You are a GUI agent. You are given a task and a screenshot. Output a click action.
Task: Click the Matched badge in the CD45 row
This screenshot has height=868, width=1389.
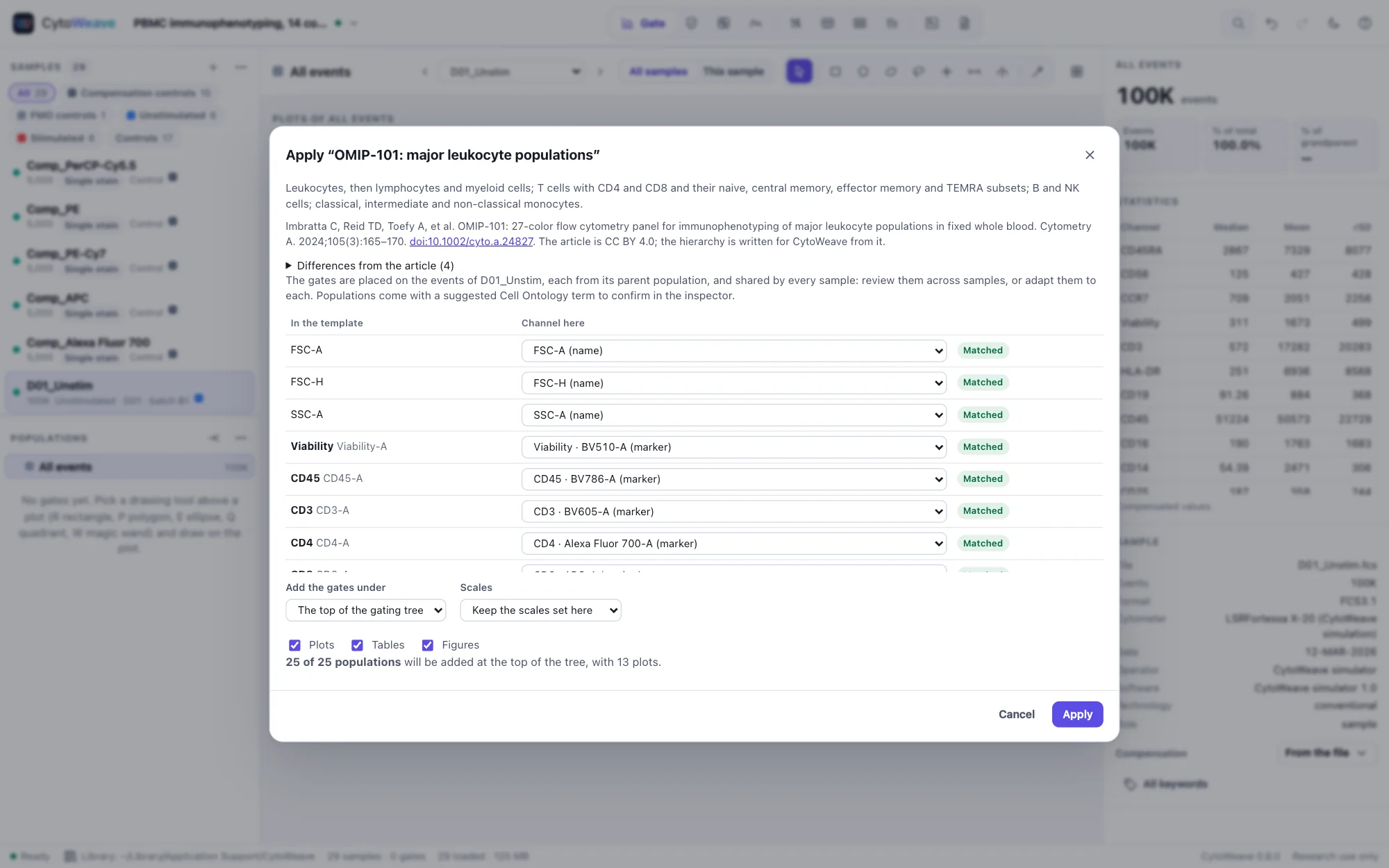(x=983, y=479)
